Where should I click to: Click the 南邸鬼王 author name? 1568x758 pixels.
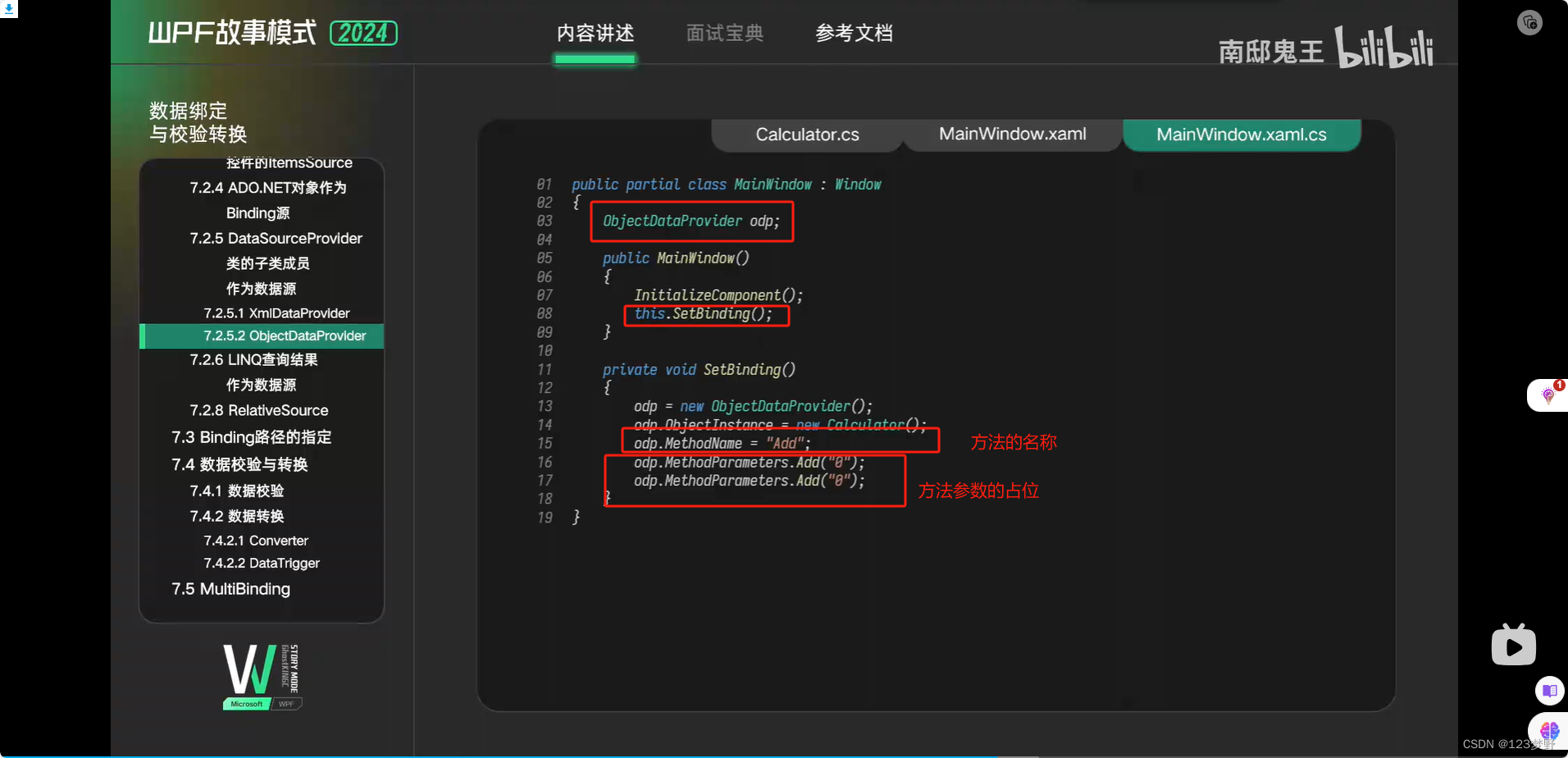point(1271,52)
